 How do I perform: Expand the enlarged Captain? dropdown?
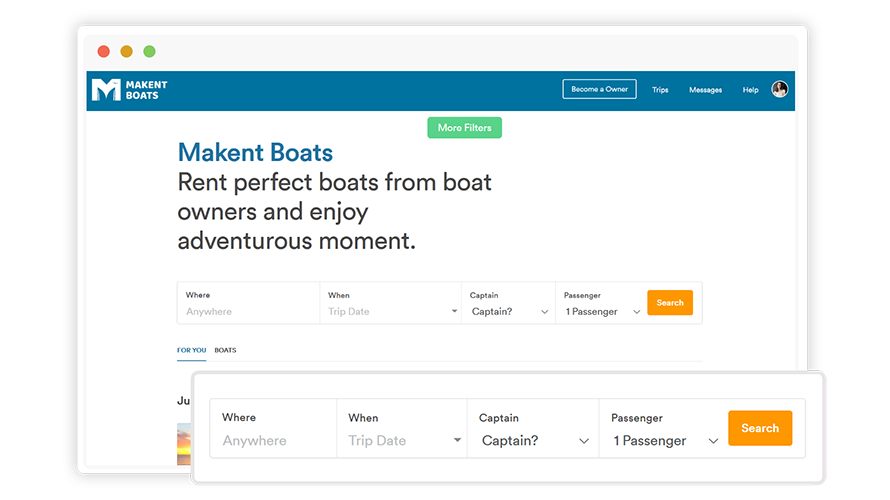pyautogui.click(x=534, y=440)
